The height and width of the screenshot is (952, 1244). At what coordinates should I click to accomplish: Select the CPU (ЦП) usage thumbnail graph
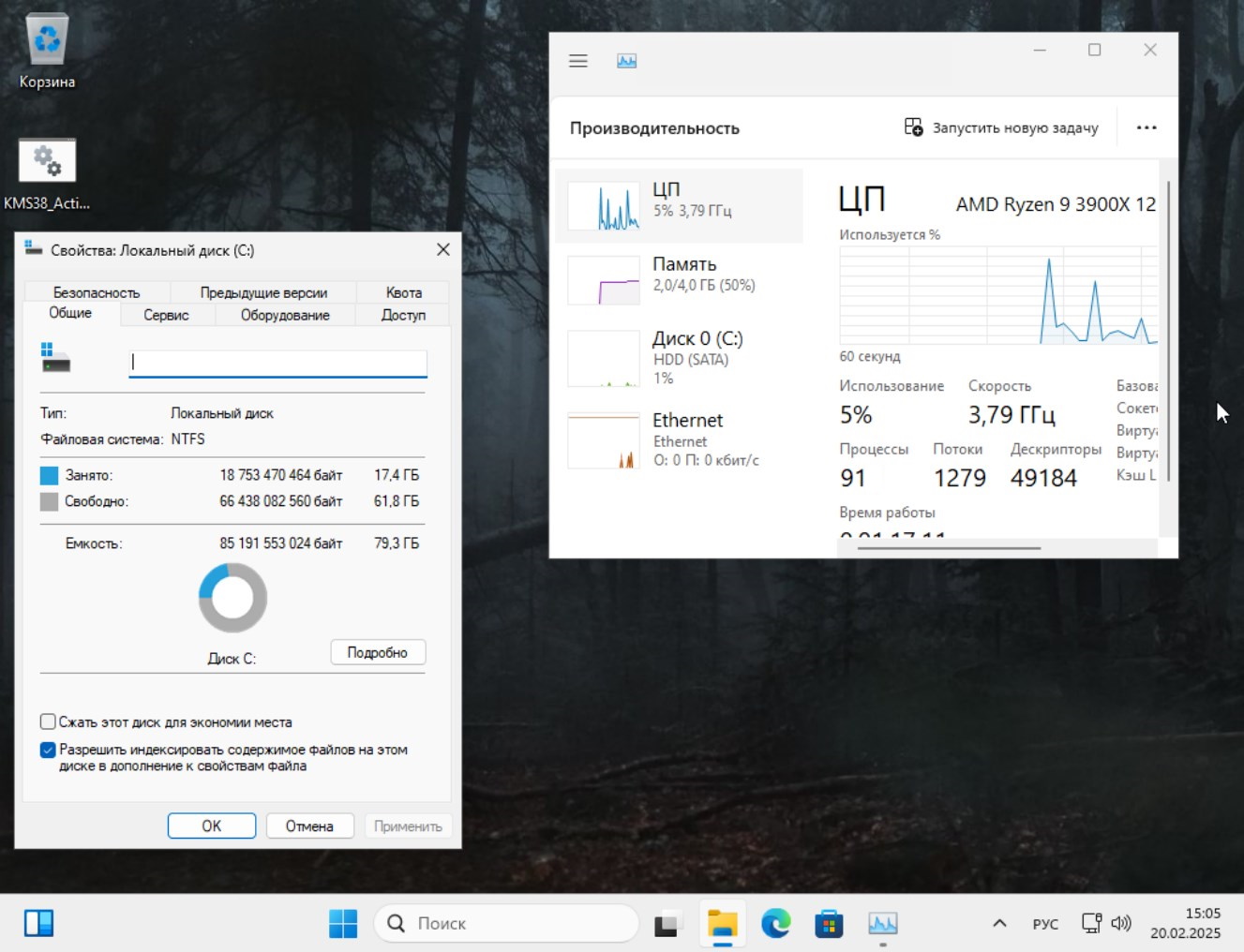coord(605,205)
